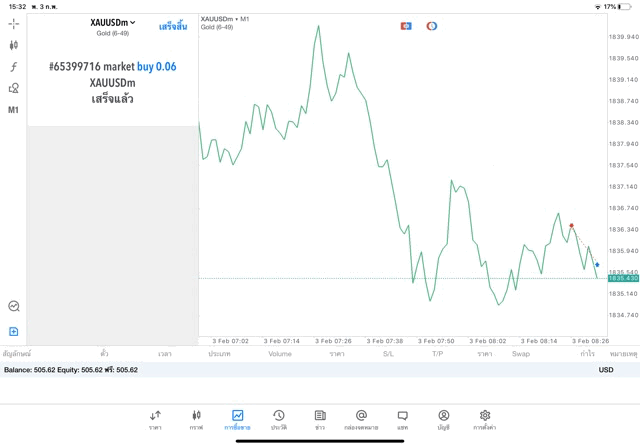Tap price axis label 1839.940
640x447 pixels.
(x=623, y=37)
